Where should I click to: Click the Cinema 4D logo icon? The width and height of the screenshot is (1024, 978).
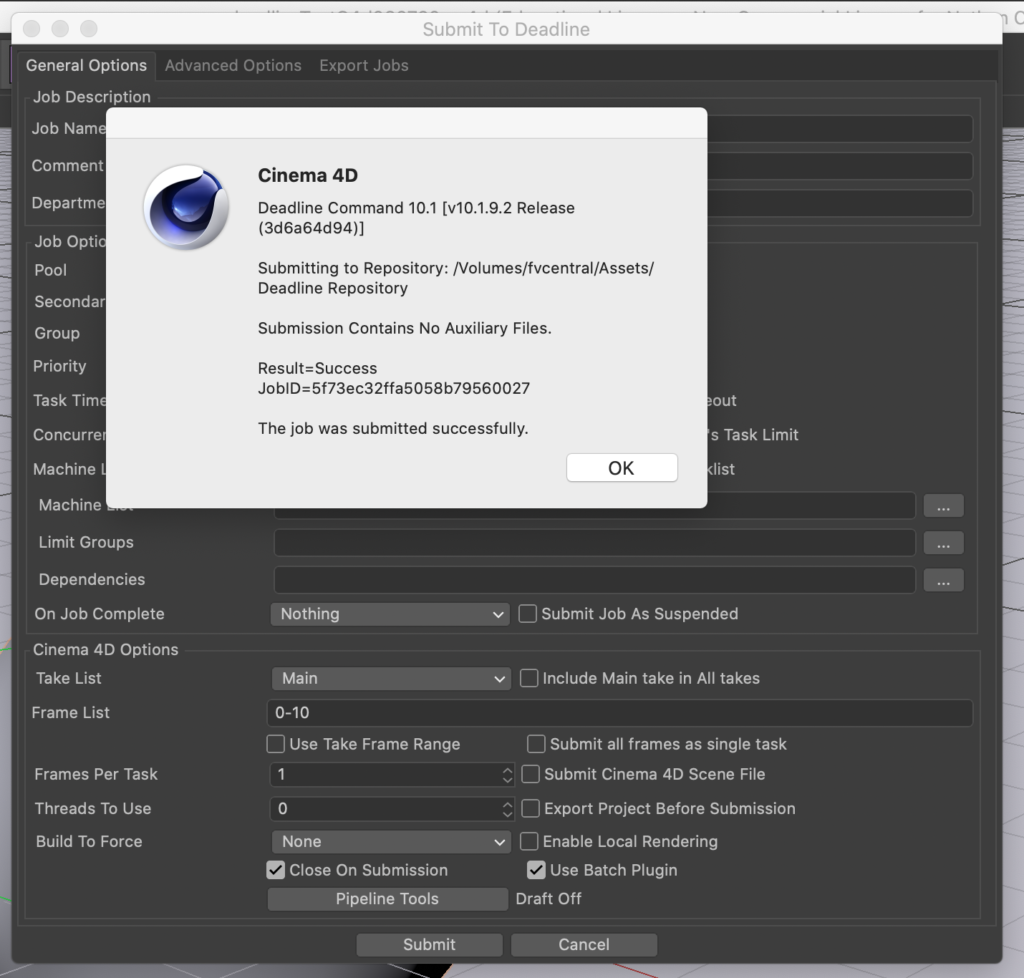(186, 207)
